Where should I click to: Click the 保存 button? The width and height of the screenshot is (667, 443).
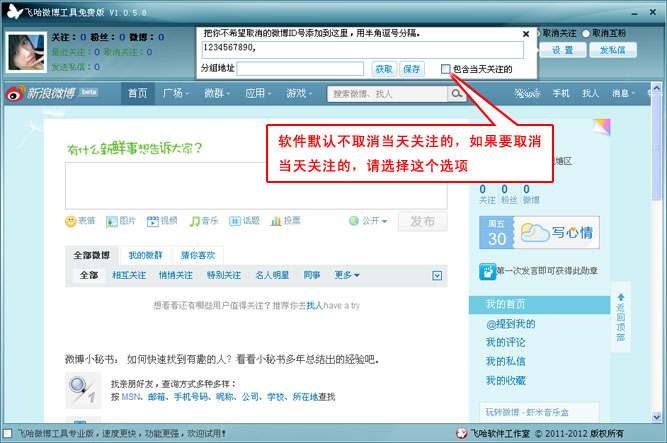tap(412, 69)
